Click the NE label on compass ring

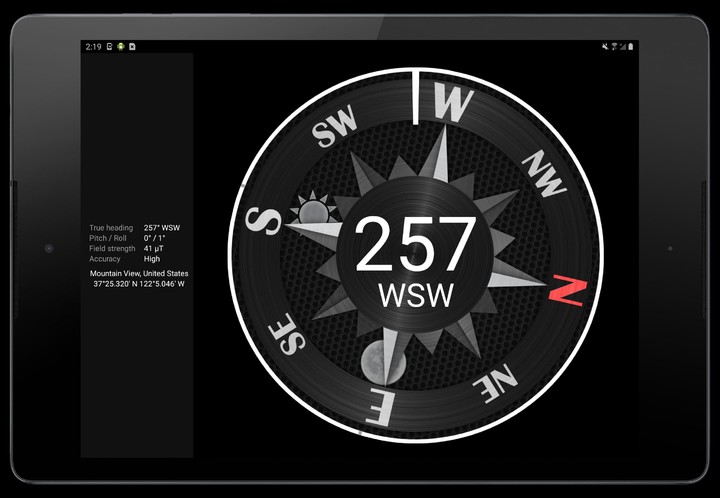pos(495,383)
